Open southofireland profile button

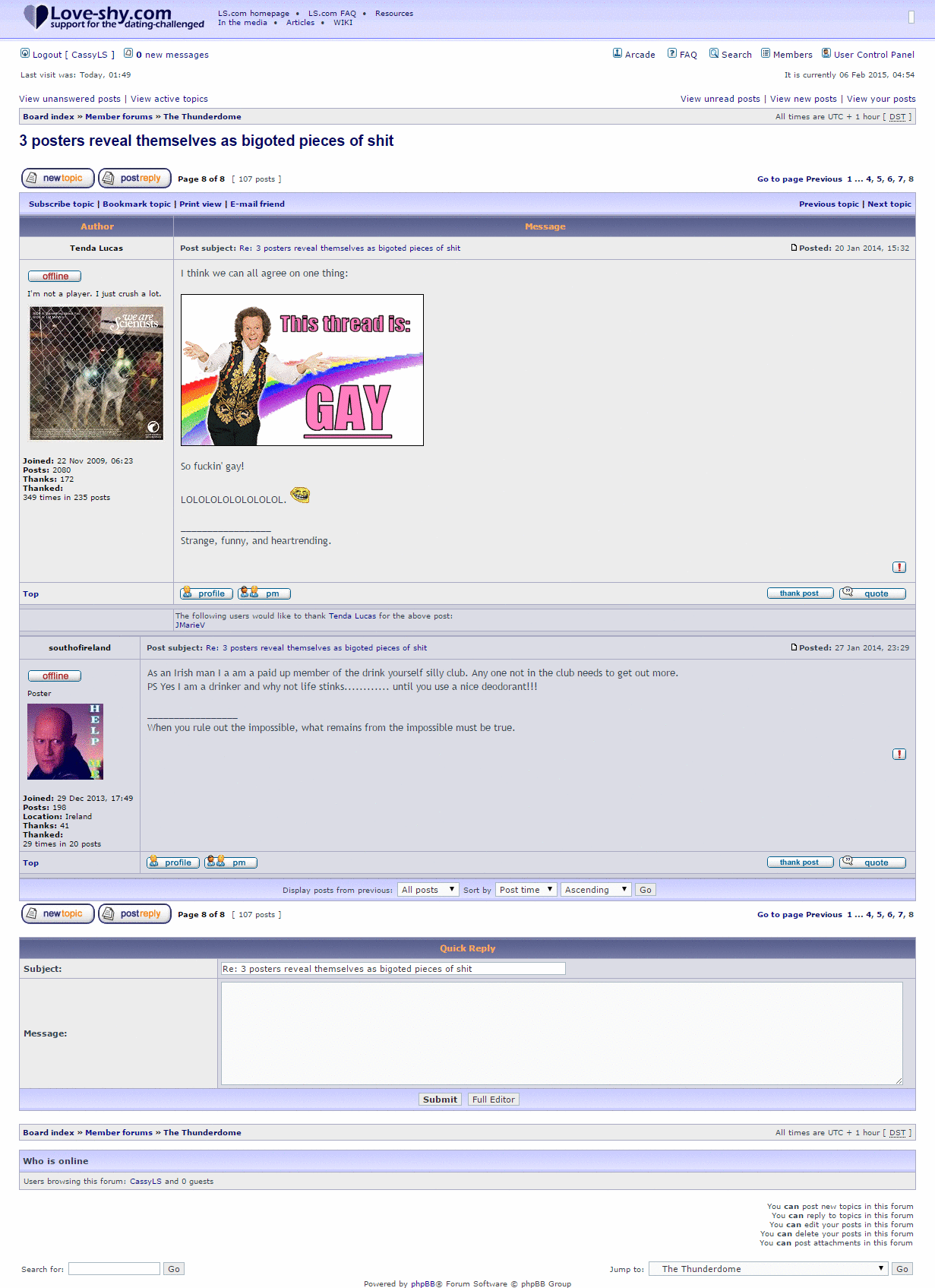point(172,862)
